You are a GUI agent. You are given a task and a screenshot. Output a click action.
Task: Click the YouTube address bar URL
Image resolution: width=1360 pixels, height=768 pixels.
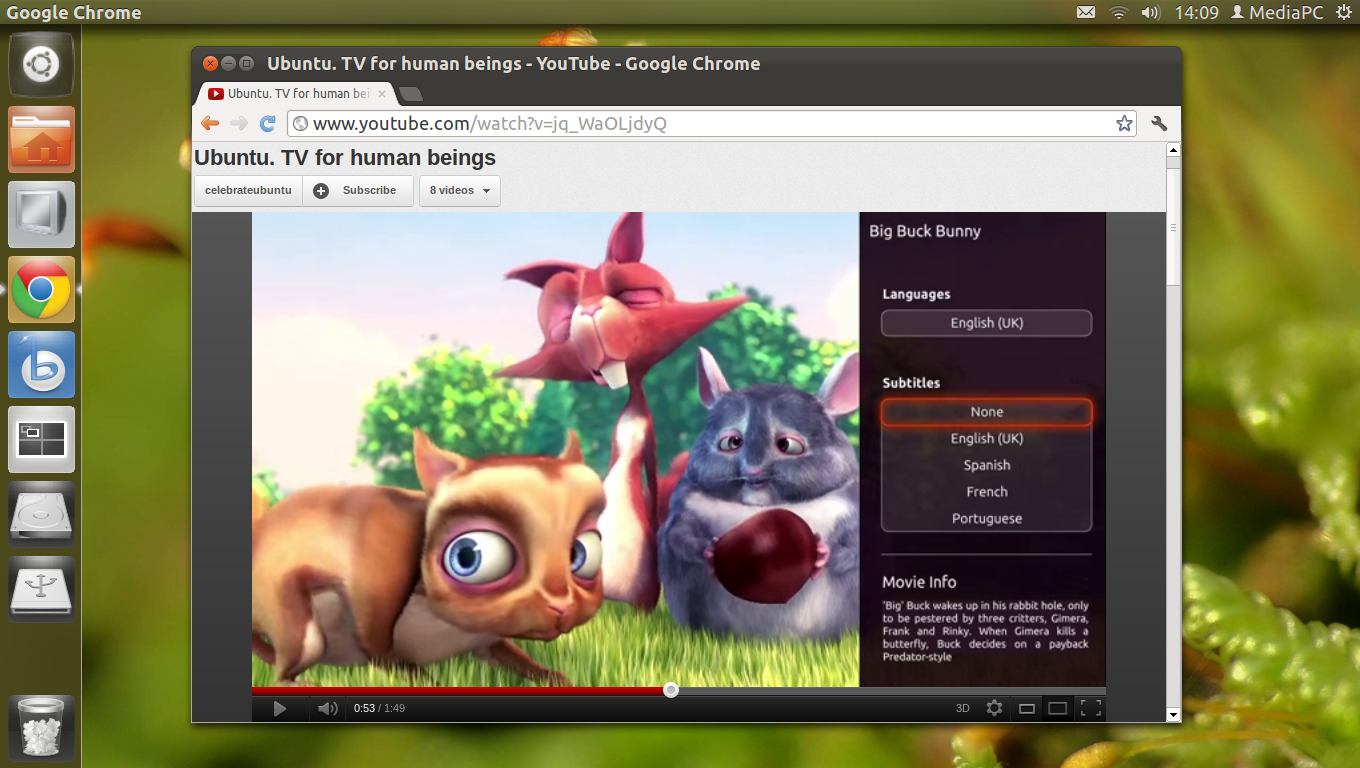click(x=490, y=124)
